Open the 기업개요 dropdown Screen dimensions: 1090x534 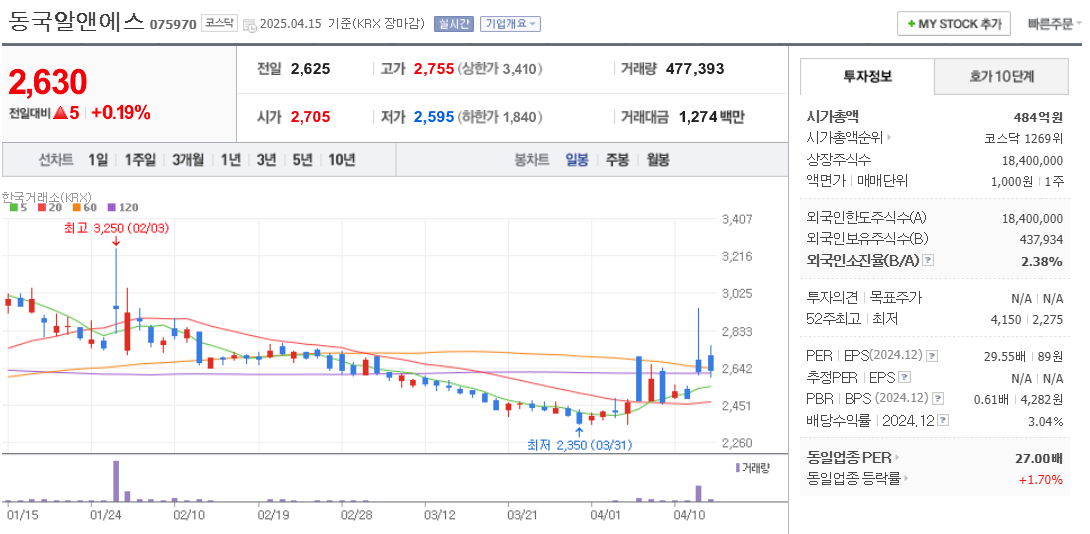pos(510,24)
